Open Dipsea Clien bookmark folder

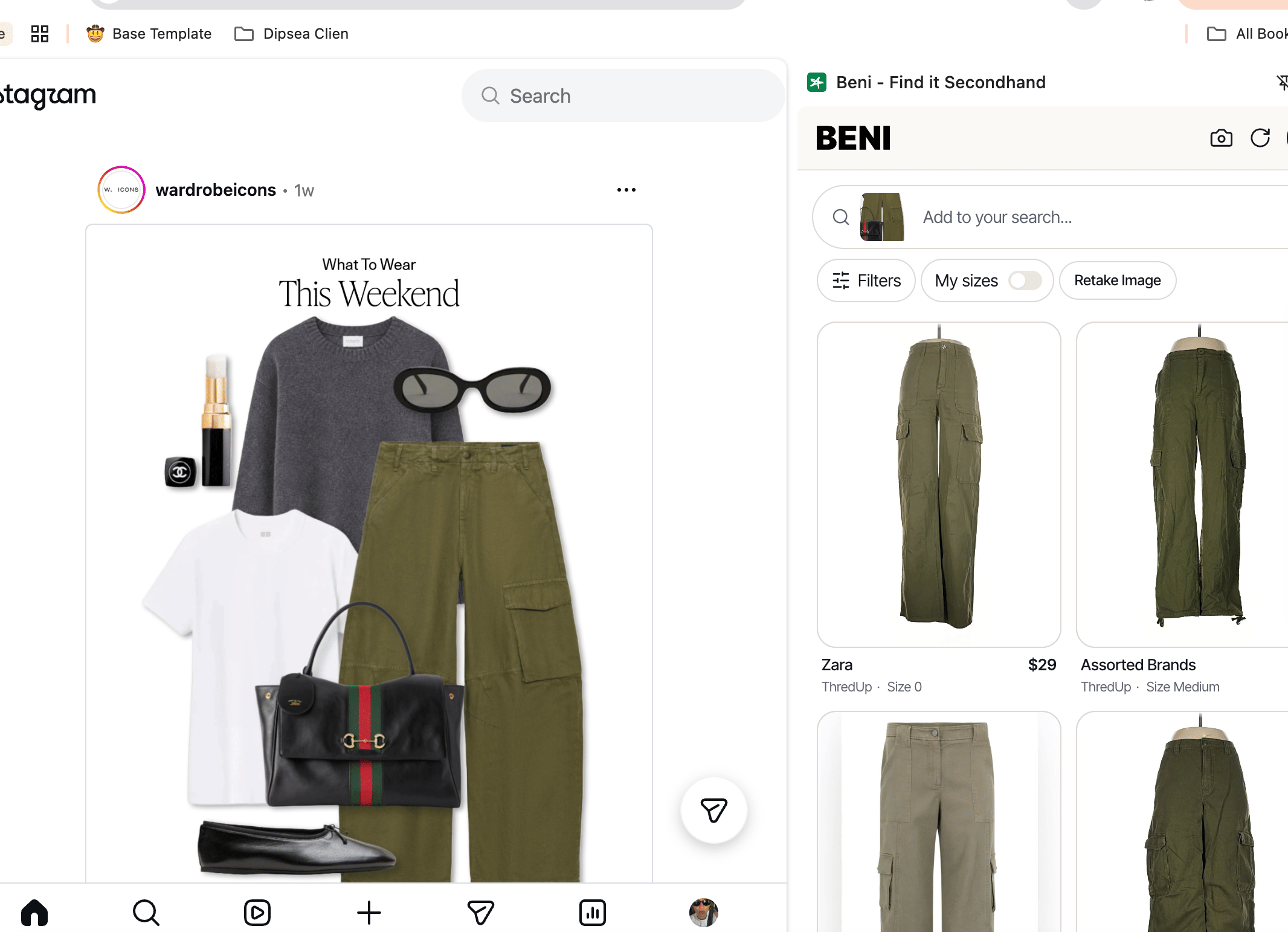292,34
